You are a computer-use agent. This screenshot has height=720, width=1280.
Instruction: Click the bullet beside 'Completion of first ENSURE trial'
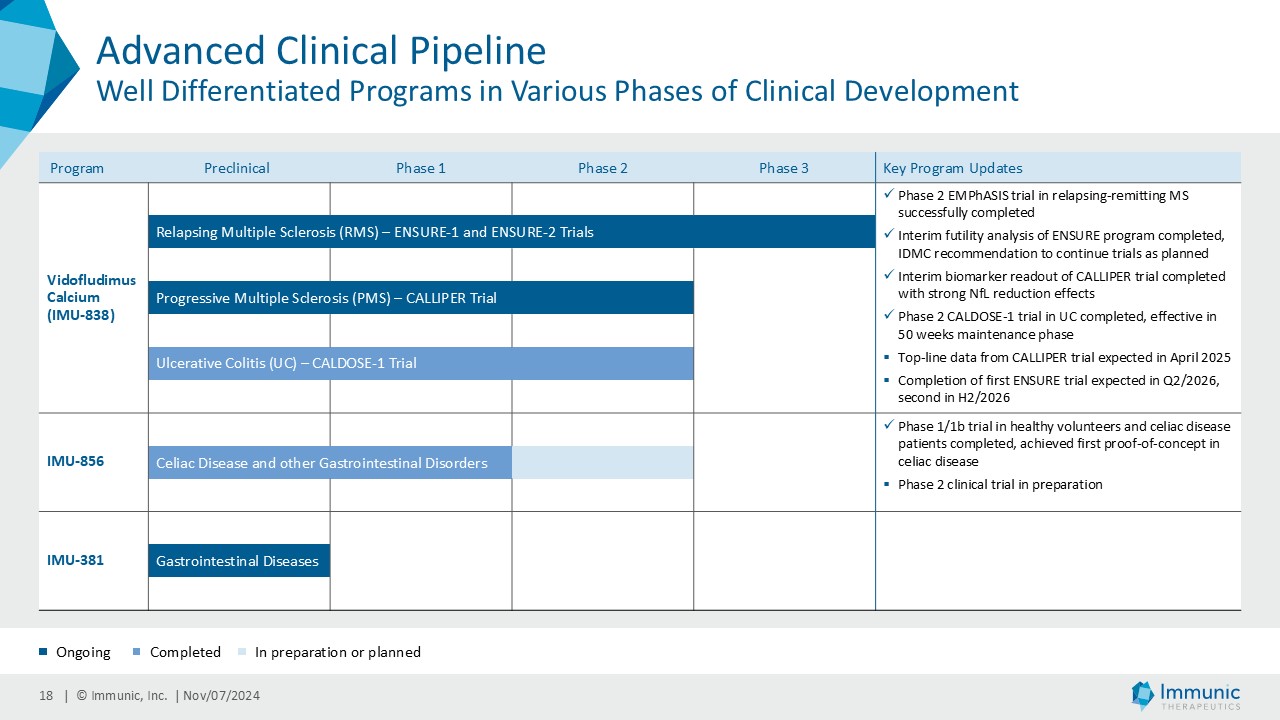(887, 380)
